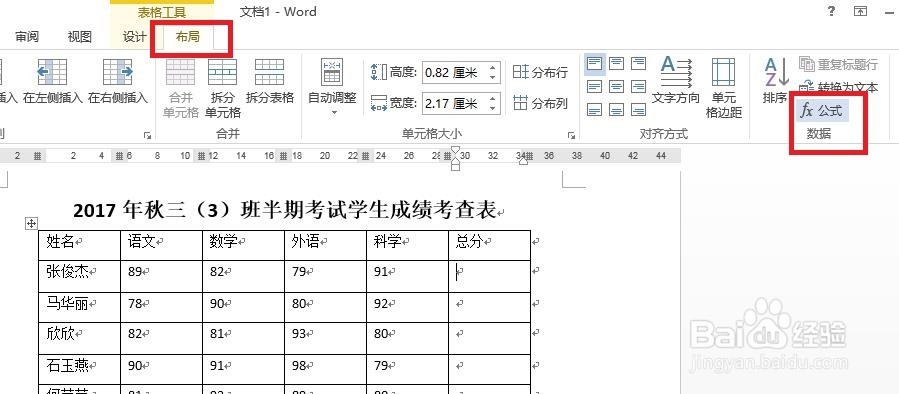This screenshot has height=394, width=899.
Task: Select Align Center Left alignment icon
Action: point(595,87)
